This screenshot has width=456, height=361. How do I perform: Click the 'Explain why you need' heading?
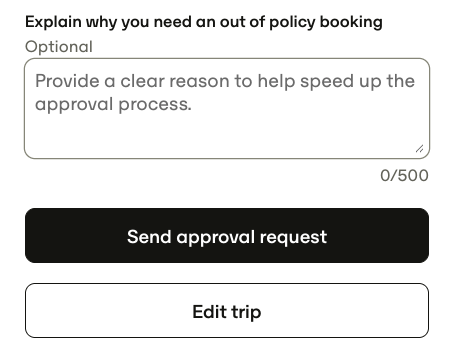204,23
